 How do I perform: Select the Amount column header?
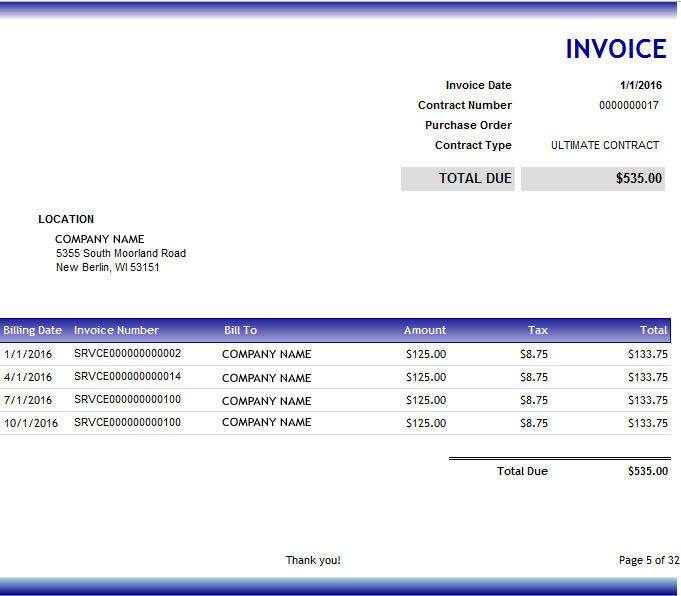point(425,330)
